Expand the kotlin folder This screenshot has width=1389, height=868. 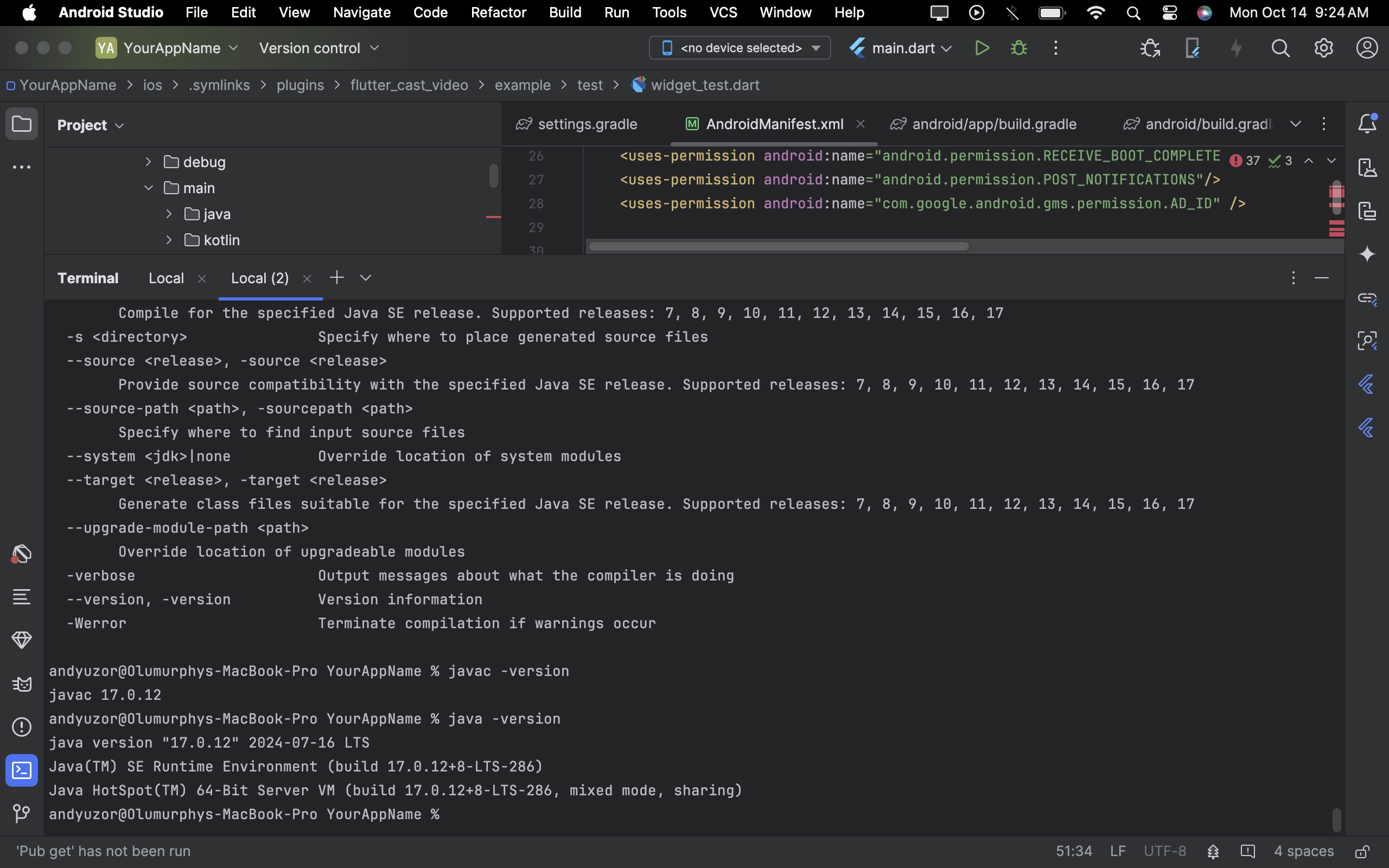[169, 240]
